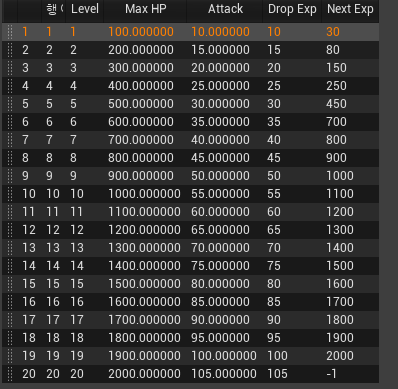This screenshot has width=398, height=389.
Task: Select the Next Exp cell 450
Action: coord(336,104)
